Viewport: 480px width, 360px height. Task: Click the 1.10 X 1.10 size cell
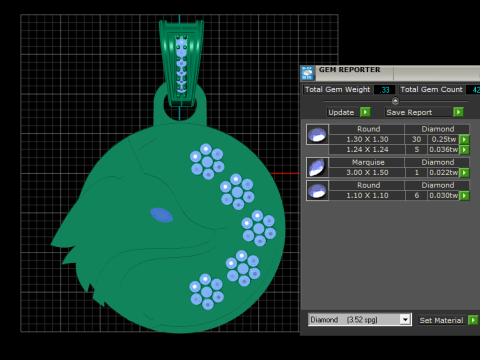[x=367, y=196]
